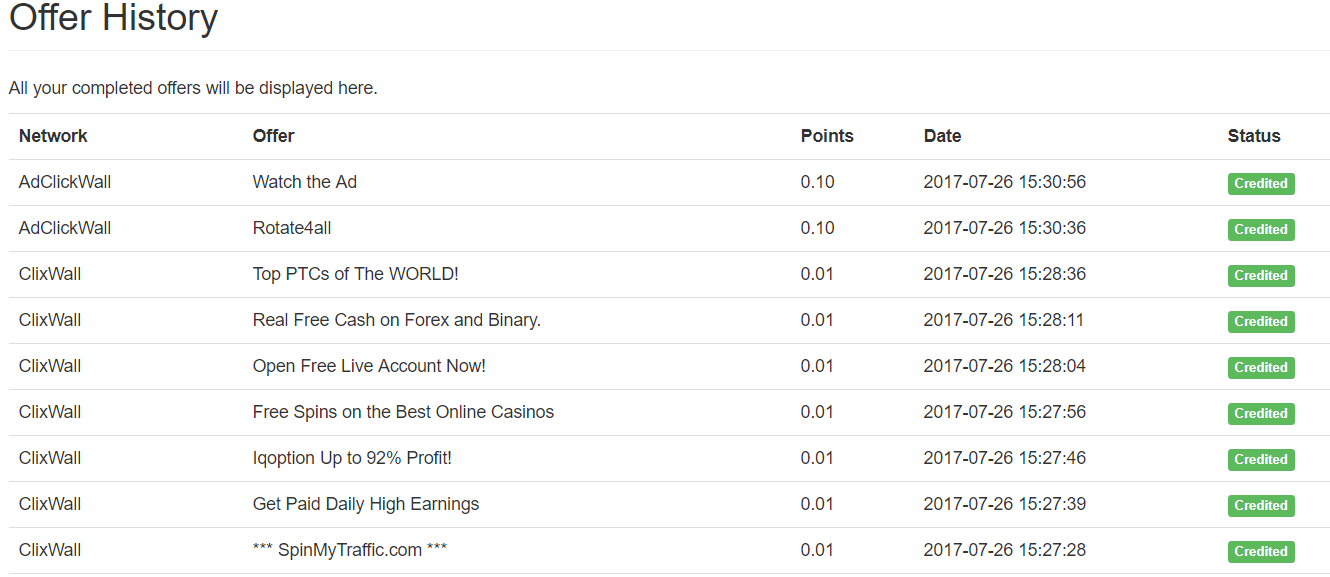The image size is (1330, 577).
Task: Select Get Paid Daily High Earnings offer
Action: coord(365,504)
